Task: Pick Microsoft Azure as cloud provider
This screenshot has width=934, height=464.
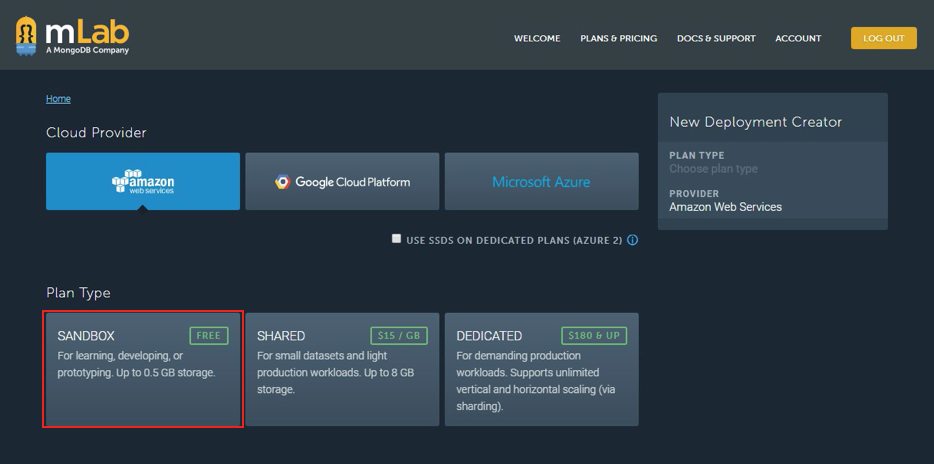Action: [541, 181]
